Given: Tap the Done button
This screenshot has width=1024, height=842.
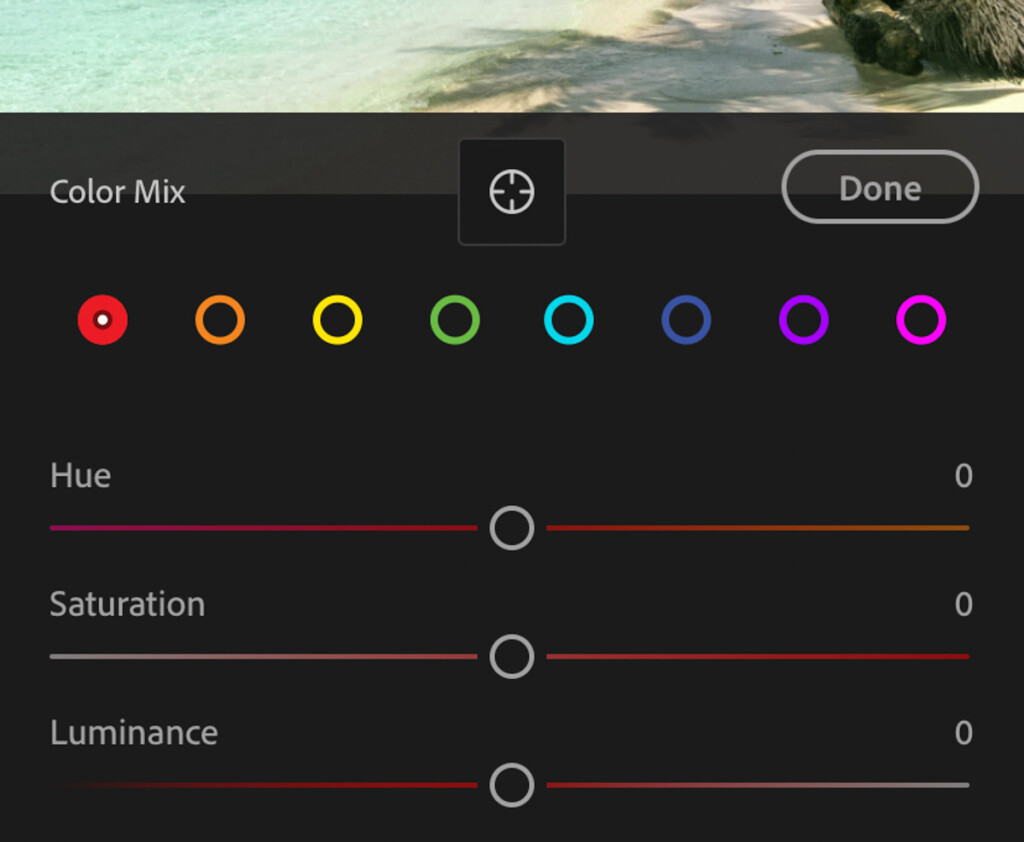Looking at the screenshot, I should tap(880, 187).
